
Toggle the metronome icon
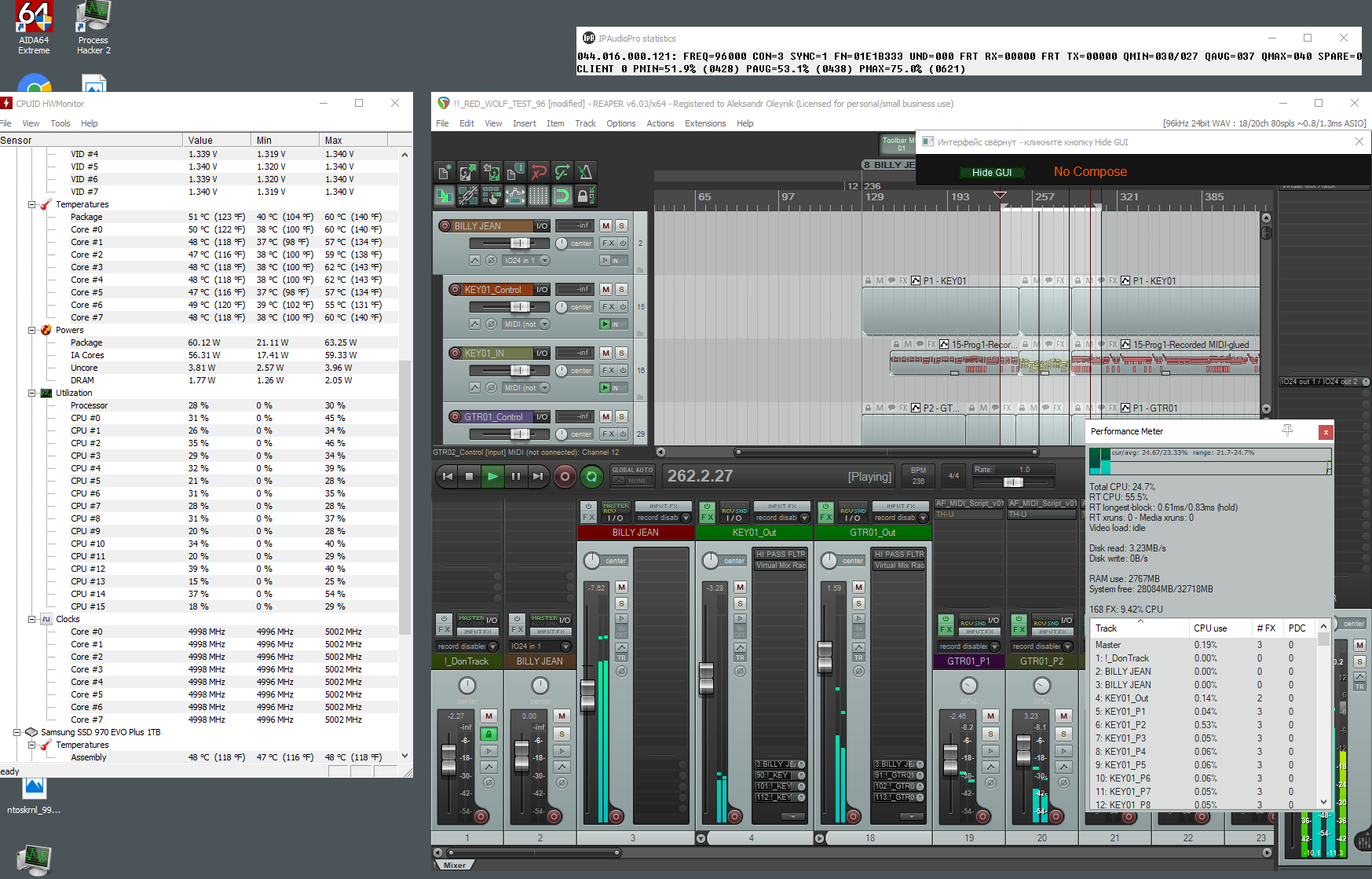586,172
